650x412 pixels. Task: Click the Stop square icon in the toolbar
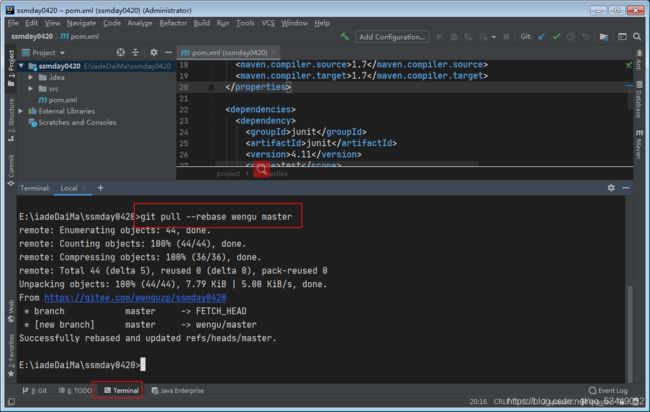506,37
